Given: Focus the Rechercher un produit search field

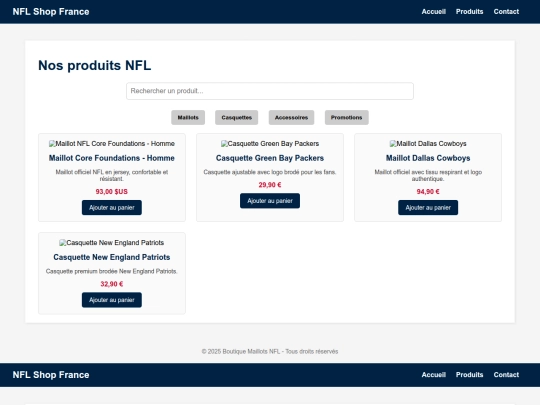Looking at the screenshot, I should [270, 91].
